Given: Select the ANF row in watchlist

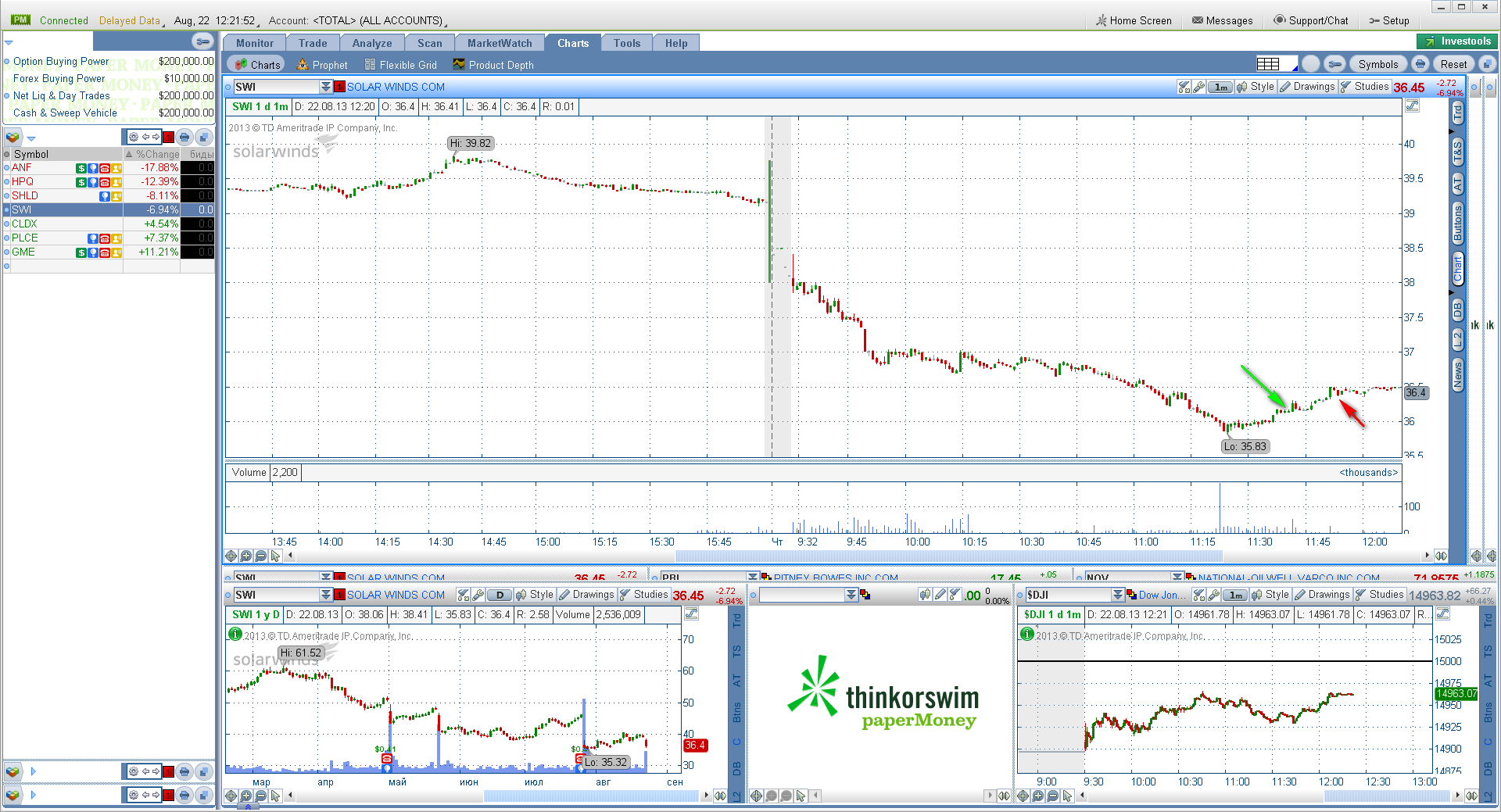Looking at the screenshot, I should 109,167.
